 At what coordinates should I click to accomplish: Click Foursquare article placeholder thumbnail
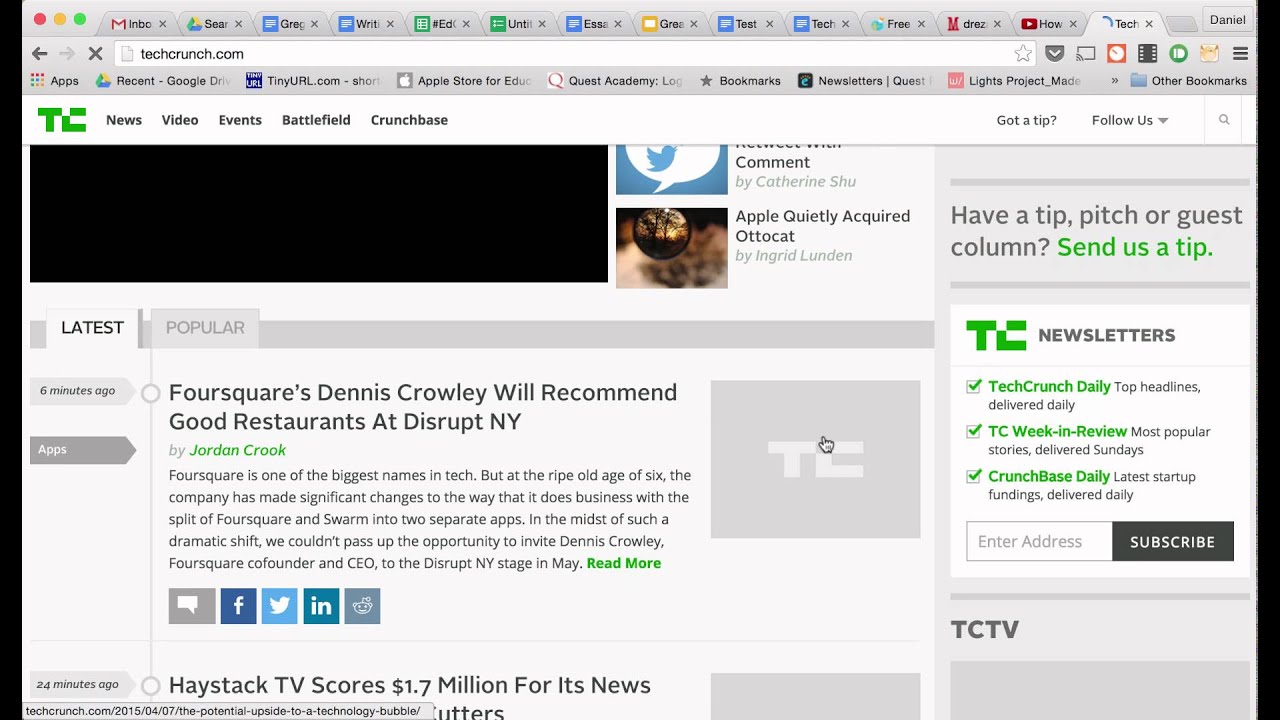pyautogui.click(x=815, y=459)
